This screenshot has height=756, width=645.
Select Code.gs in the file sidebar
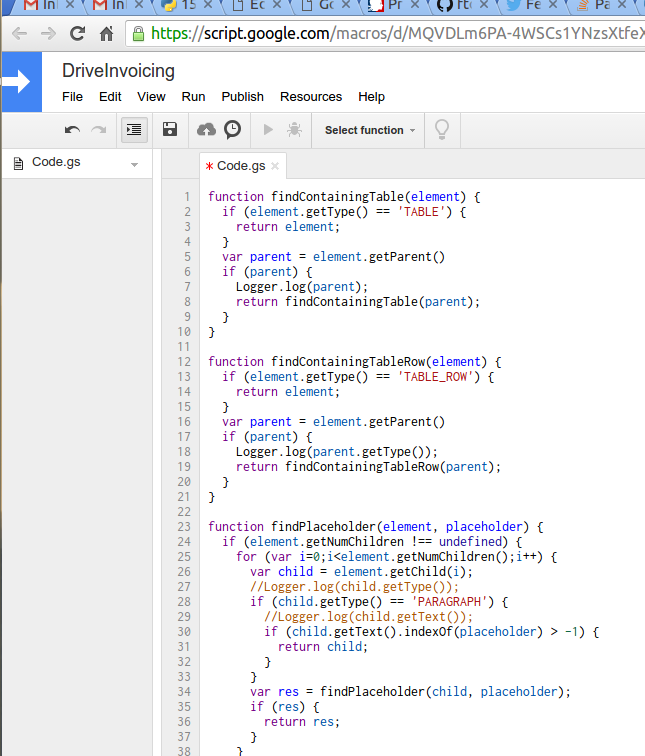click(x=56, y=162)
